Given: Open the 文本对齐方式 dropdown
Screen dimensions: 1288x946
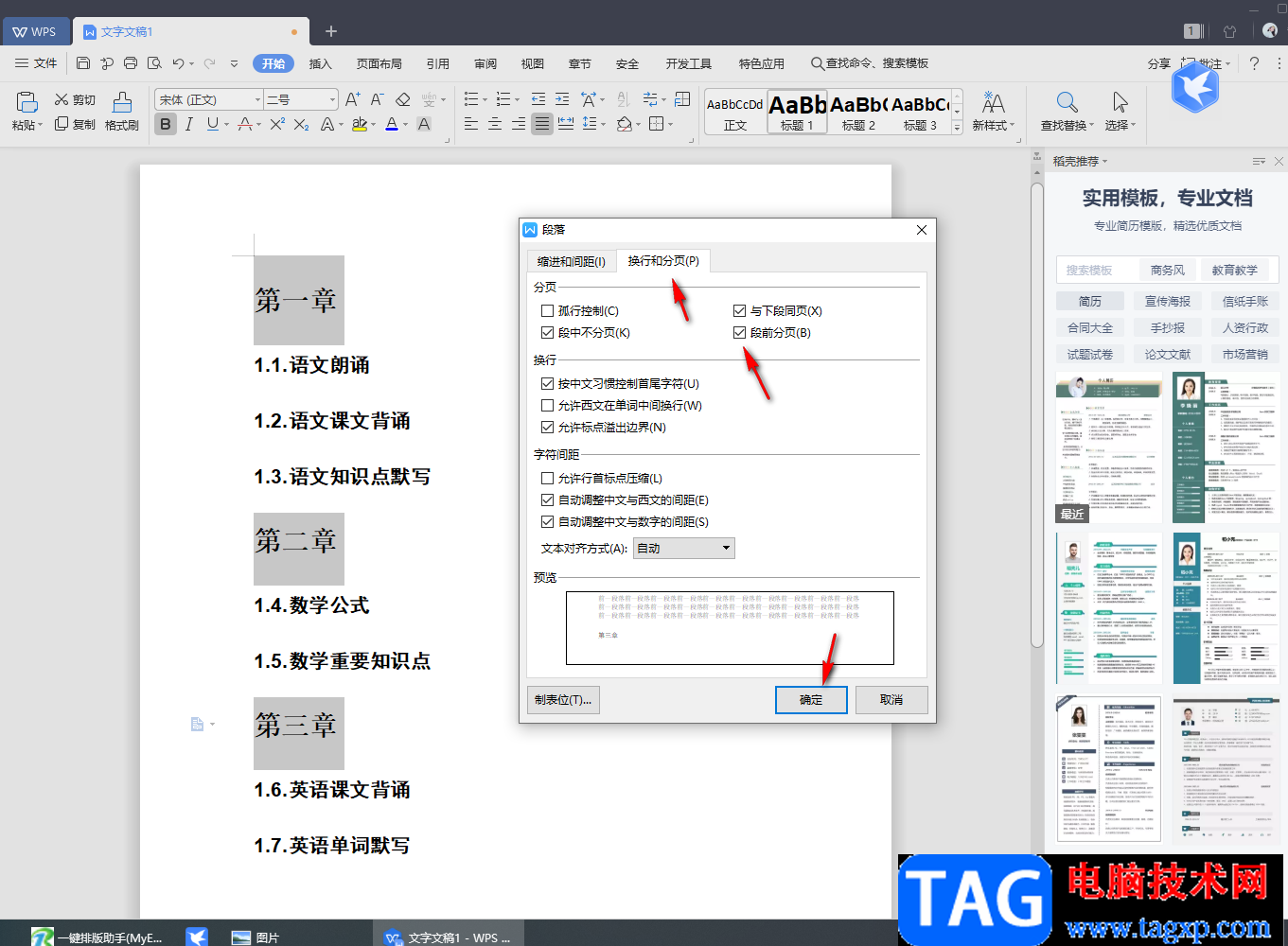Looking at the screenshot, I should tap(684, 548).
